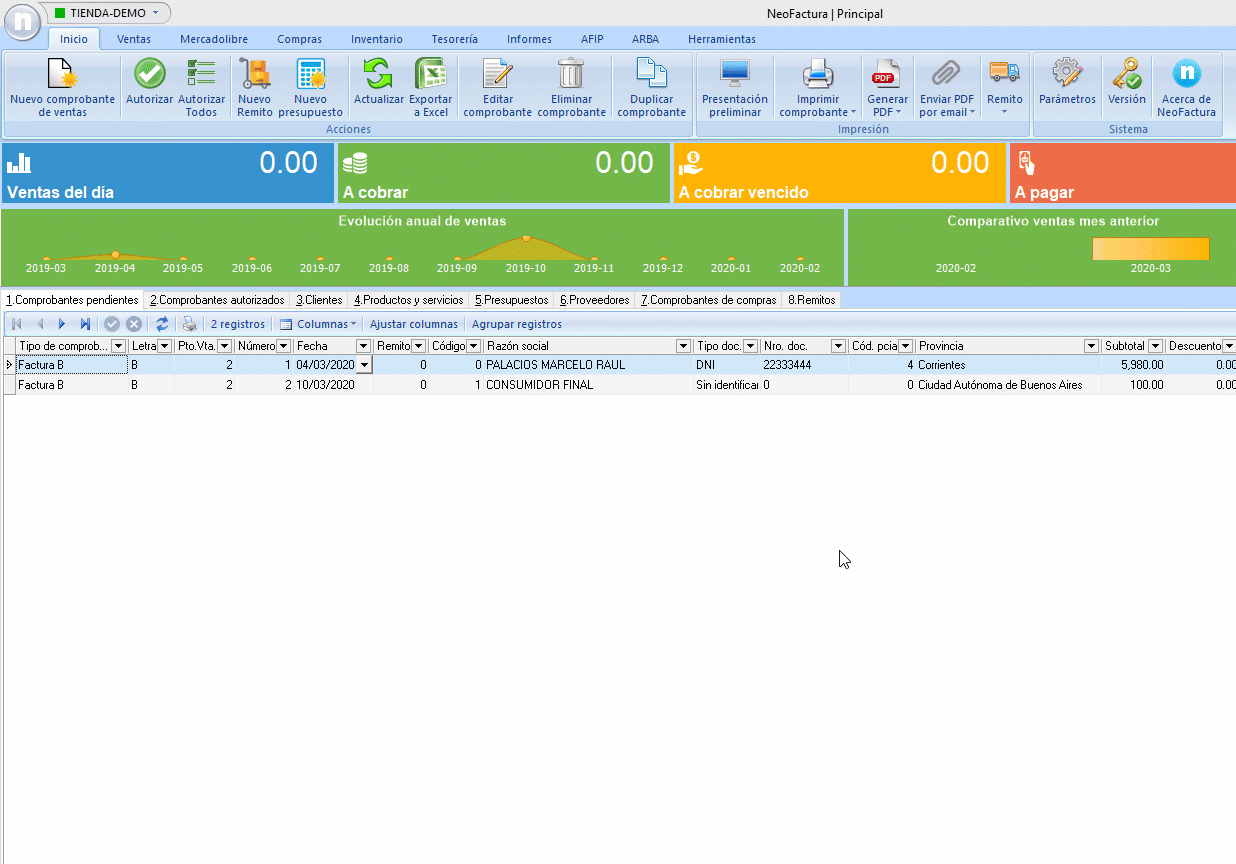Select the 4.Productos y servicios tab

[409, 300]
